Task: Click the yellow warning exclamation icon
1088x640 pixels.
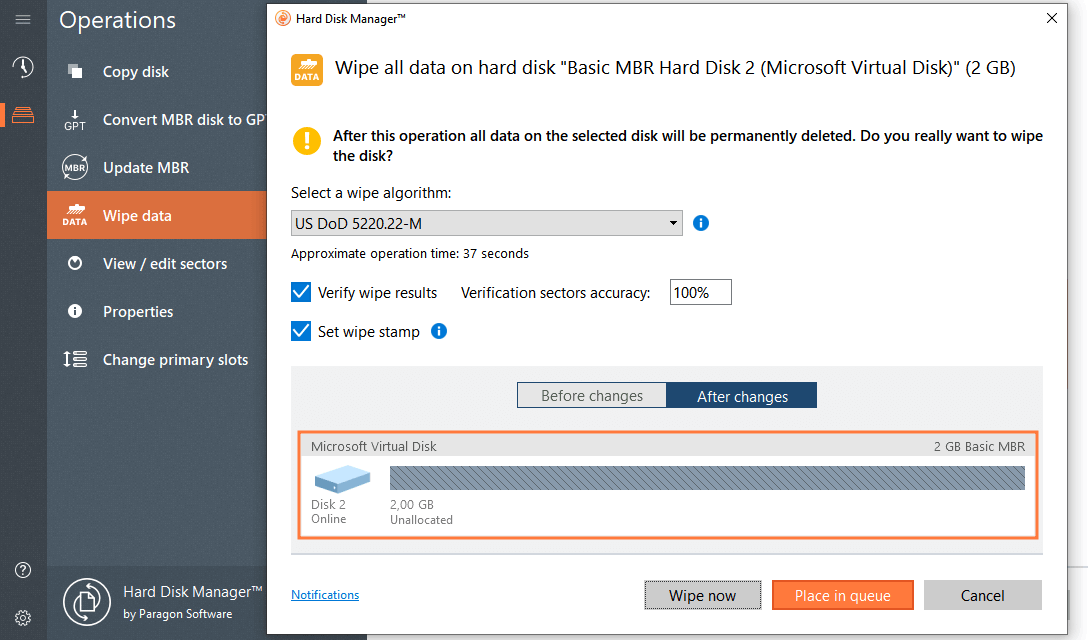Action: pyautogui.click(x=307, y=141)
